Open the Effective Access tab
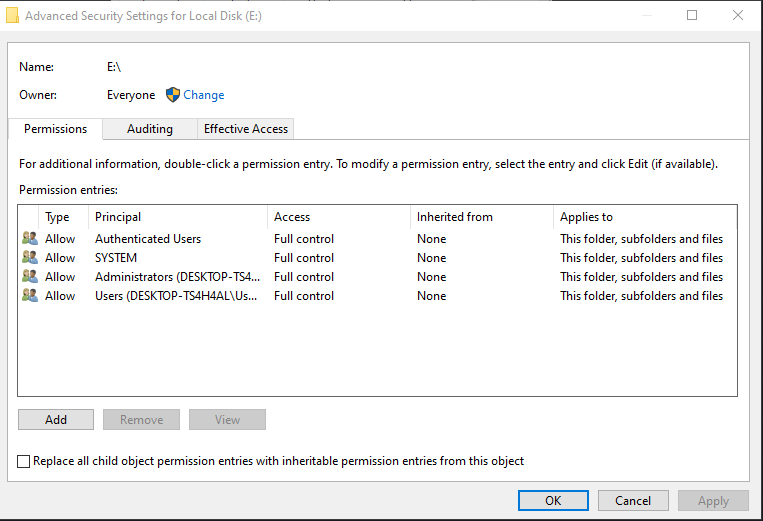The image size is (763, 521). pyautogui.click(x=245, y=129)
